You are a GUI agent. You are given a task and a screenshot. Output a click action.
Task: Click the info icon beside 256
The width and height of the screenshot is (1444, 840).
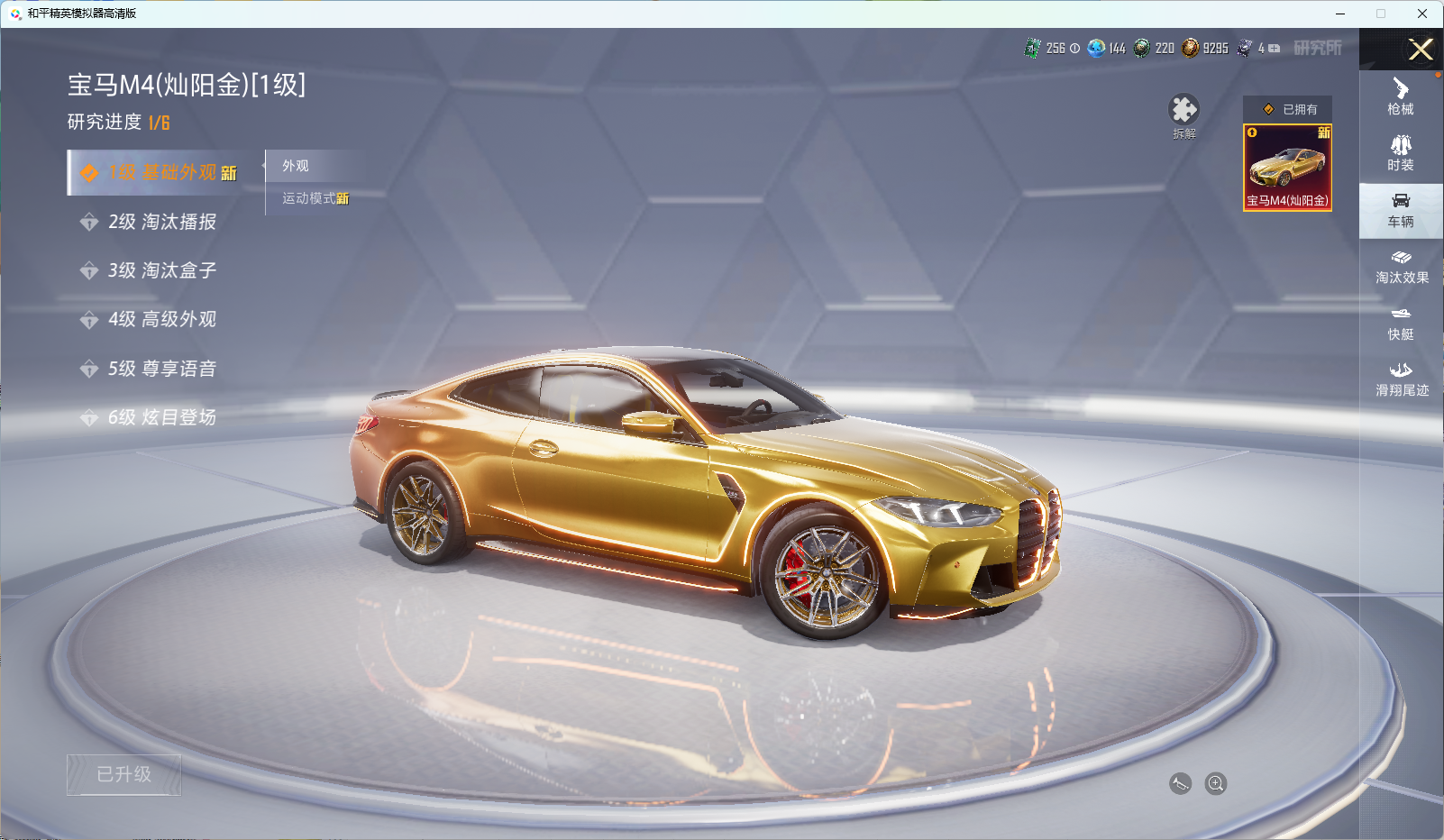1074,49
